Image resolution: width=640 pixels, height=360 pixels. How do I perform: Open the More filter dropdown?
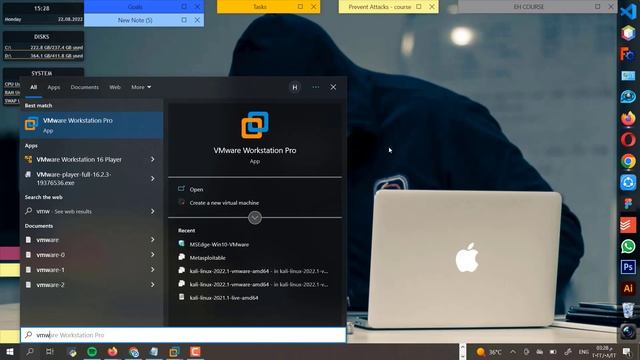point(141,87)
